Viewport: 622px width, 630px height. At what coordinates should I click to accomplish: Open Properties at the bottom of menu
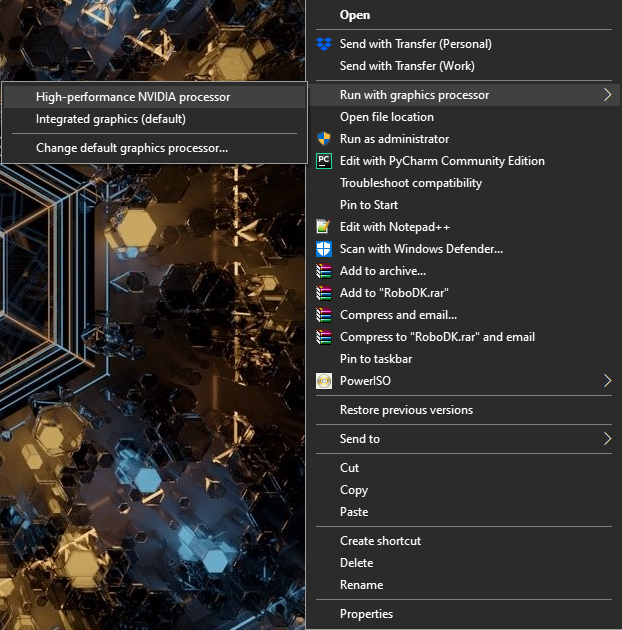coord(366,614)
